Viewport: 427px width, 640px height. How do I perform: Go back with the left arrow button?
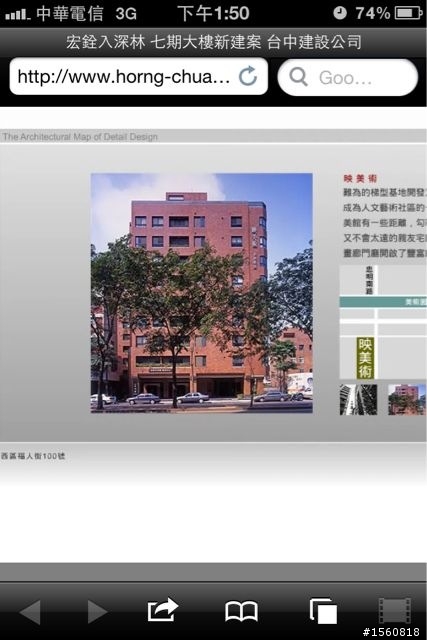tap(30, 611)
